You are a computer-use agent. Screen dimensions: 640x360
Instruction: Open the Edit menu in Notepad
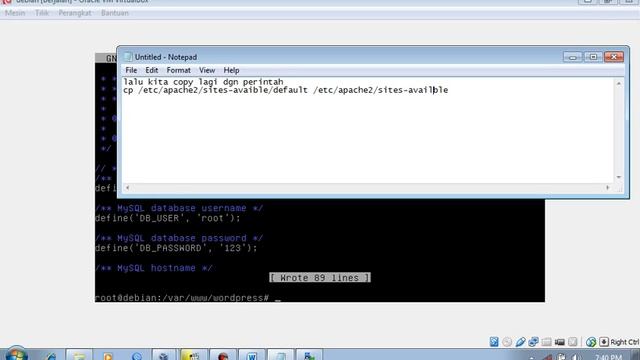(x=151, y=70)
